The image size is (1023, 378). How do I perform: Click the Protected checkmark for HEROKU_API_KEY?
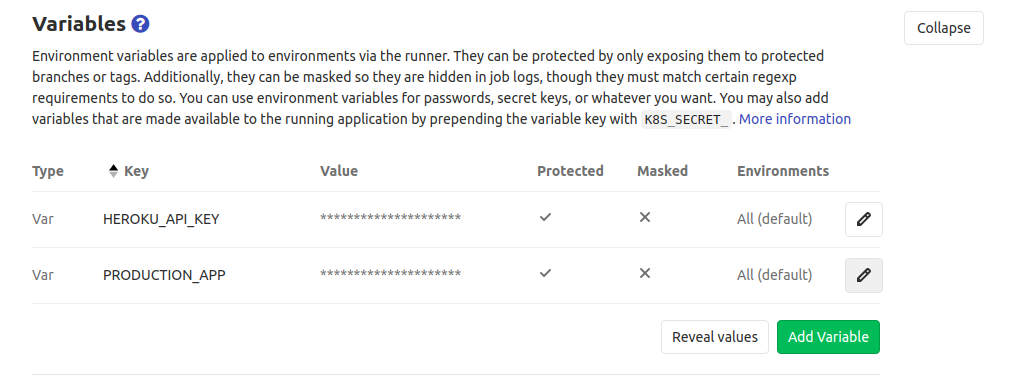click(x=545, y=217)
